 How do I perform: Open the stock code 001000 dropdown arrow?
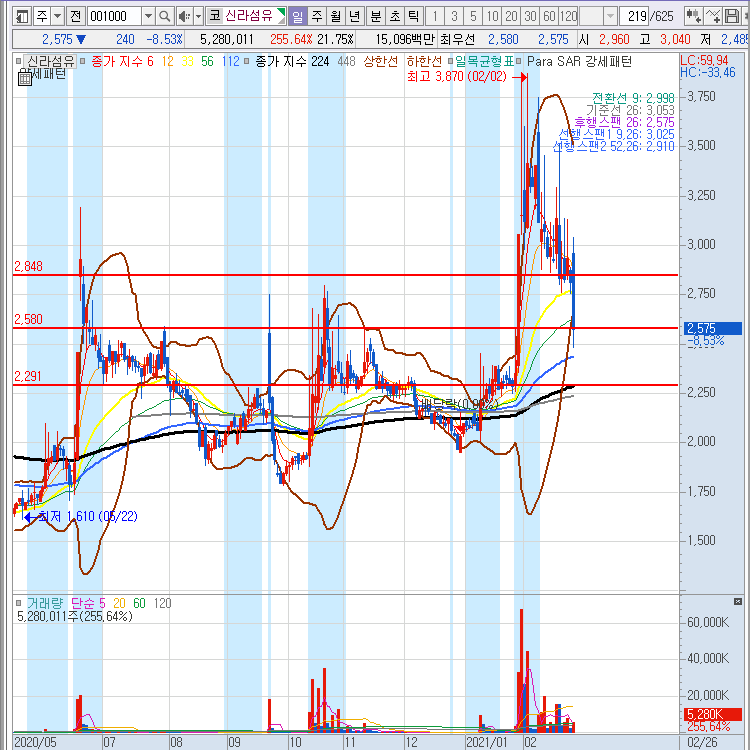pos(148,17)
